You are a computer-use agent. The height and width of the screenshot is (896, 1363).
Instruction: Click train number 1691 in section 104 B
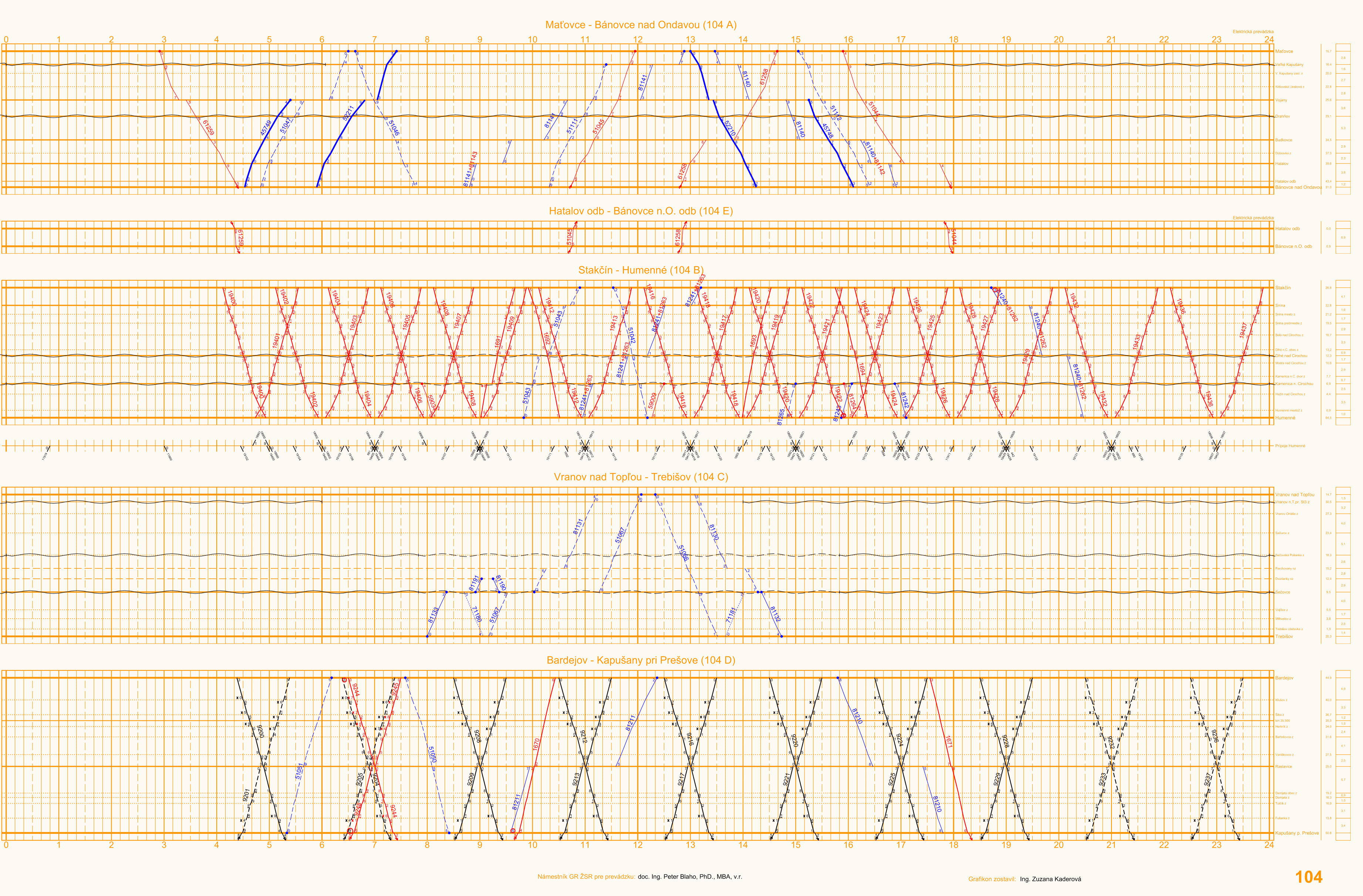497,342
